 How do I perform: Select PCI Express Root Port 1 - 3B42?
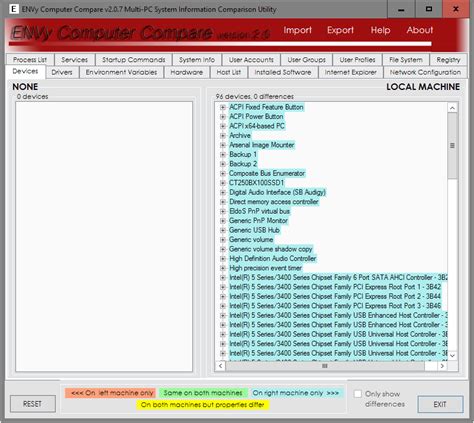coord(335,287)
